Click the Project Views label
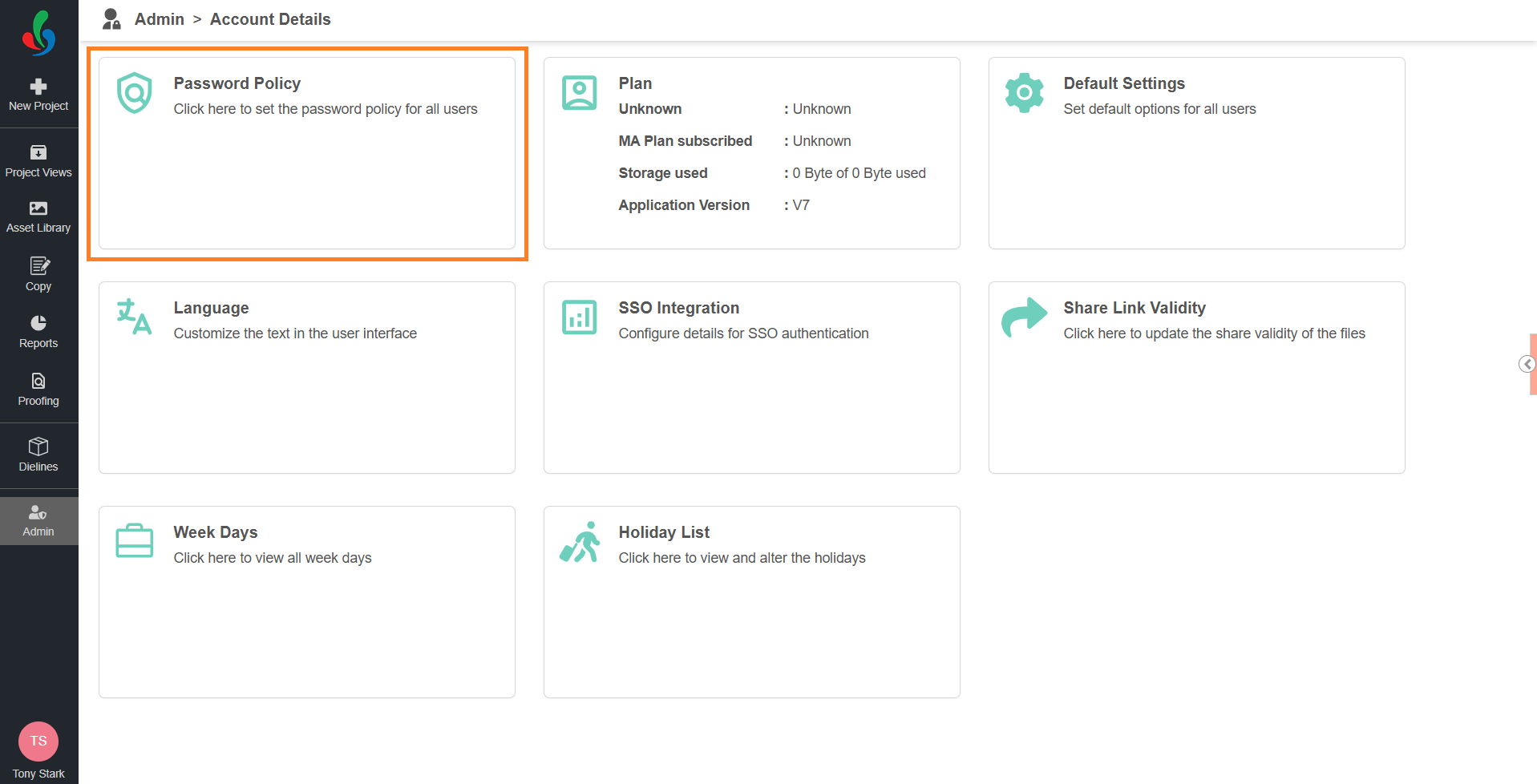The height and width of the screenshot is (784, 1537). coord(38,172)
